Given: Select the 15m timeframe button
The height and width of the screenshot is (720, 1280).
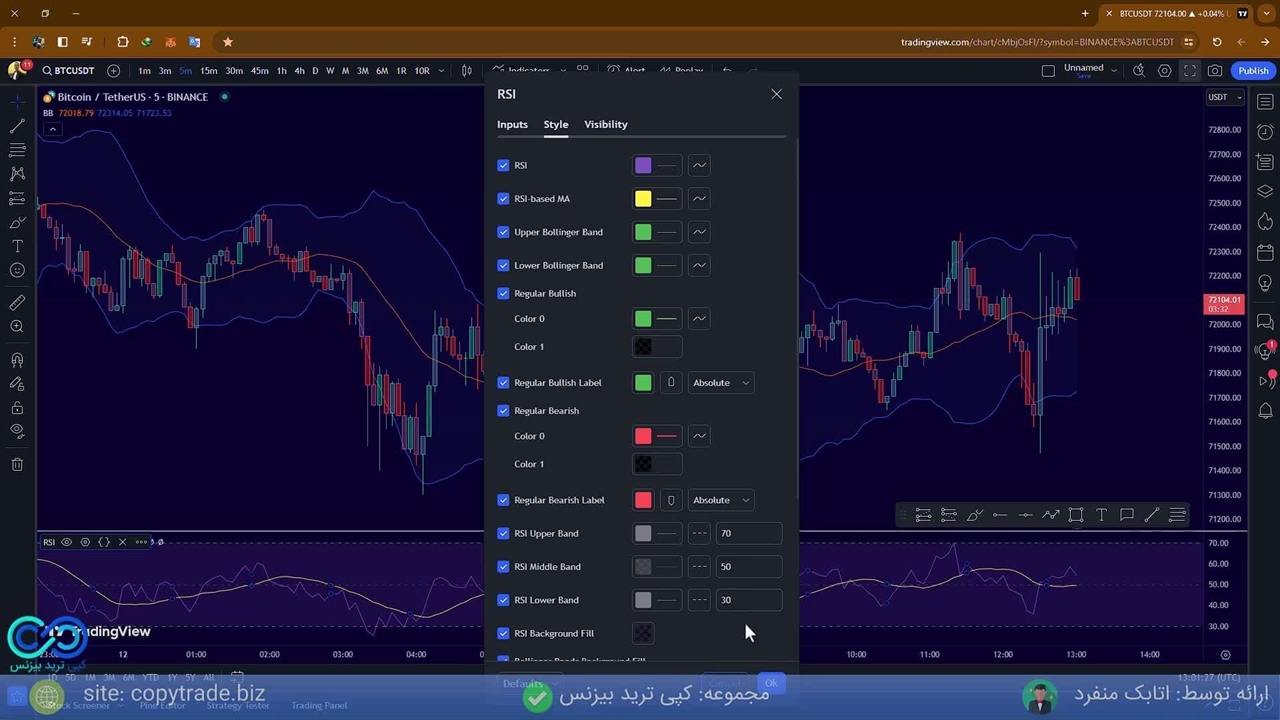Looking at the screenshot, I should (208, 71).
